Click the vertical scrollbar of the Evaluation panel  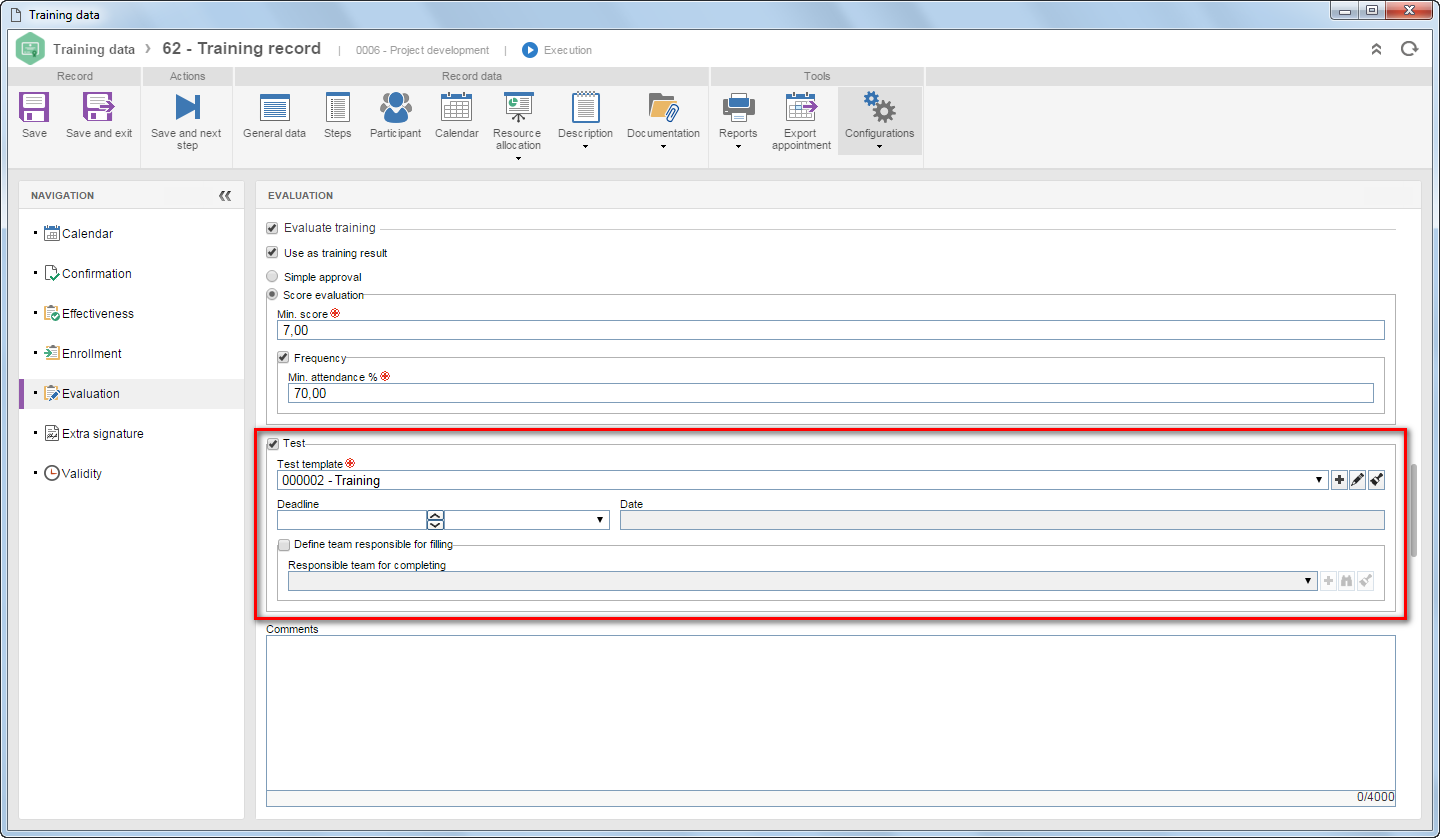(1414, 510)
